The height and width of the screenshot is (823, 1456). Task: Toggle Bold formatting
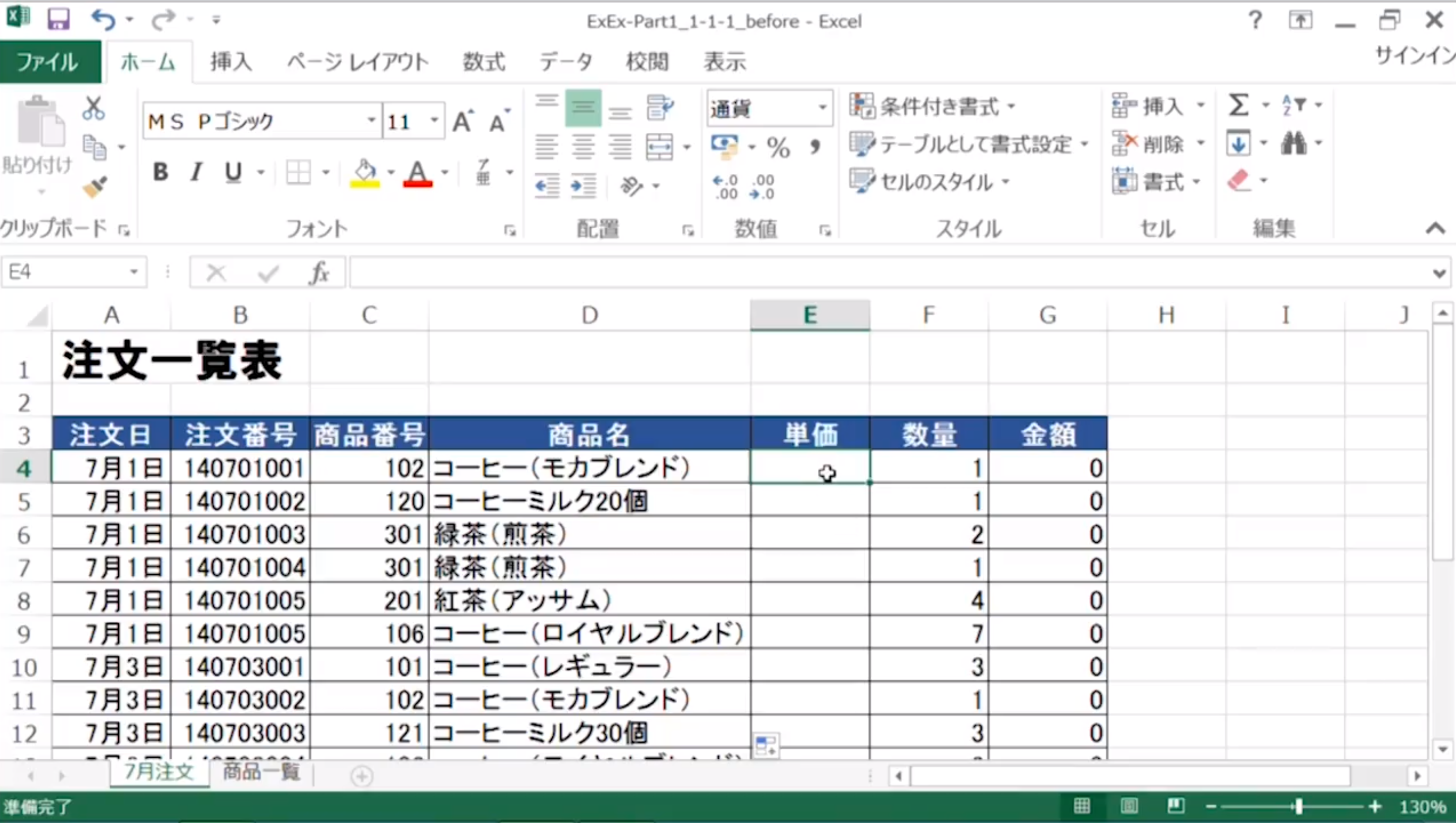pos(160,172)
